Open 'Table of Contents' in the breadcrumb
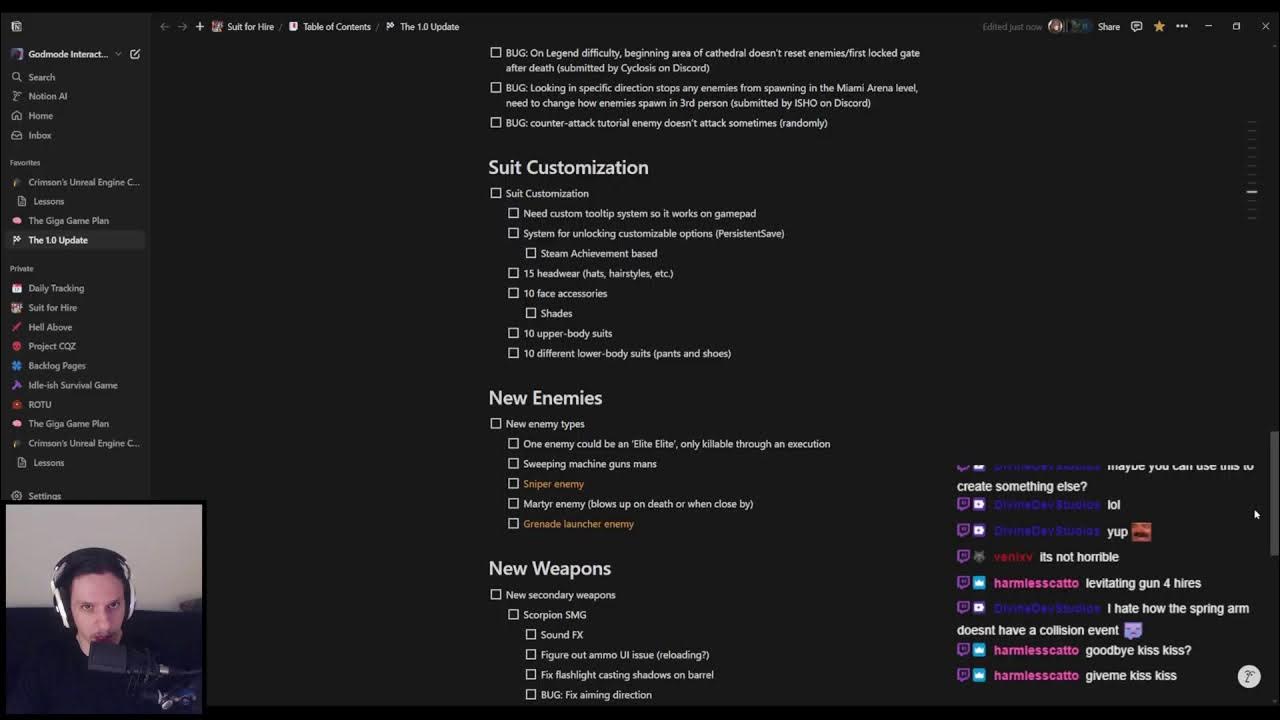This screenshot has height=720, width=1280. click(336, 27)
